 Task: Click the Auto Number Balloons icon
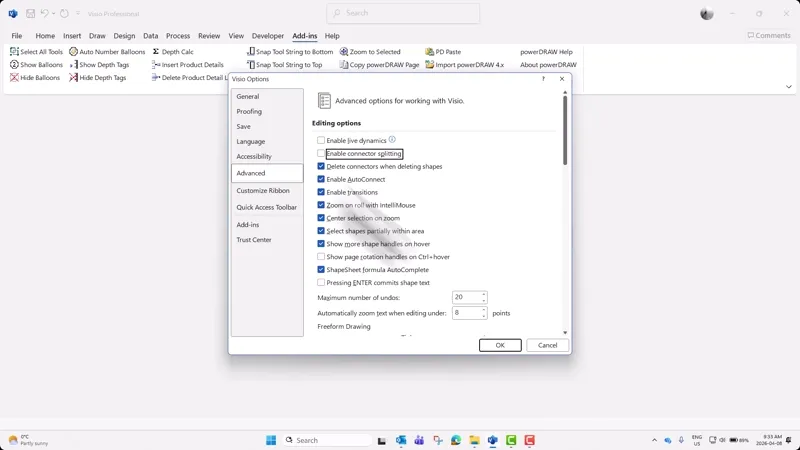(x=73, y=52)
